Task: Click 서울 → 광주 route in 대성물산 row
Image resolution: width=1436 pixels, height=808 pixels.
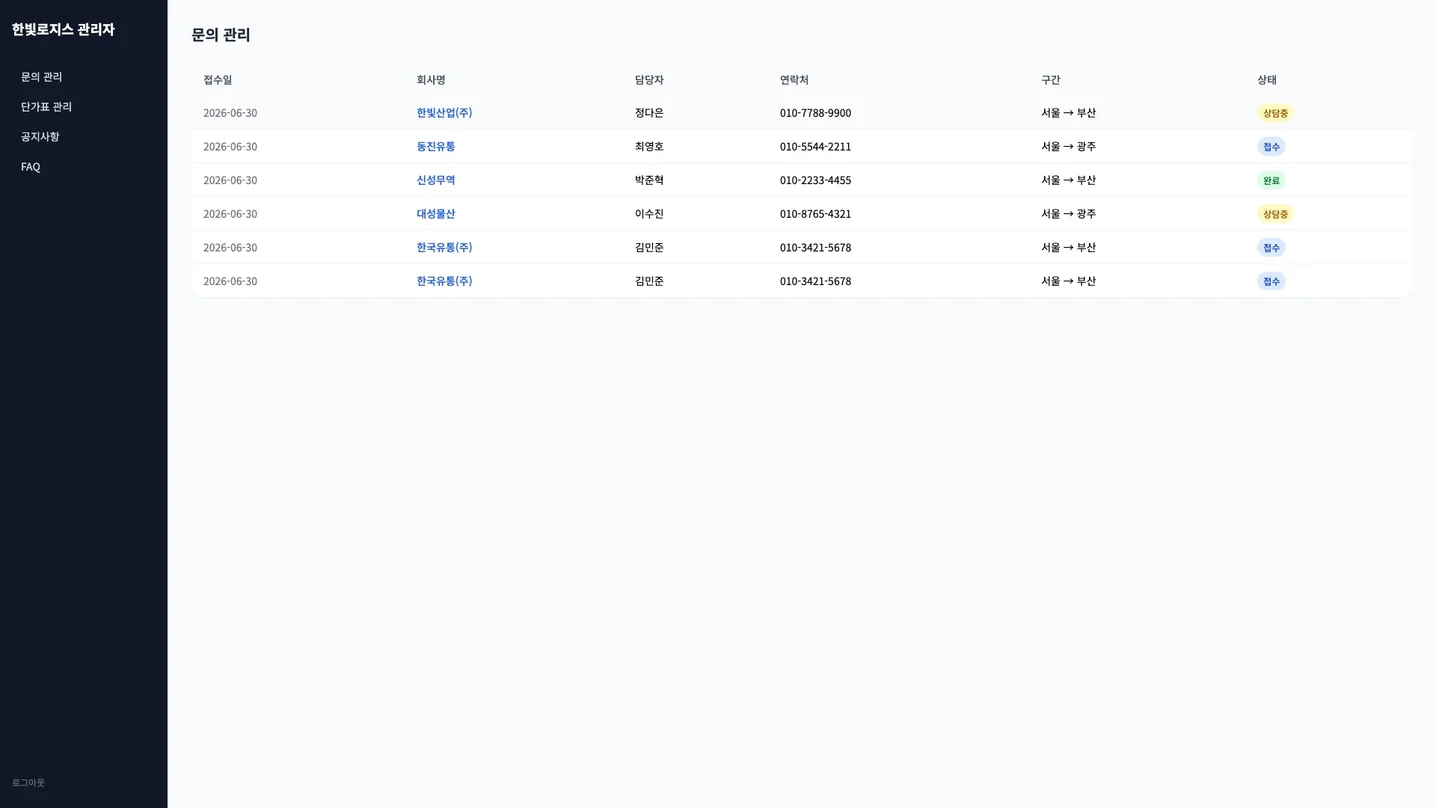Action: coord(1068,214)
